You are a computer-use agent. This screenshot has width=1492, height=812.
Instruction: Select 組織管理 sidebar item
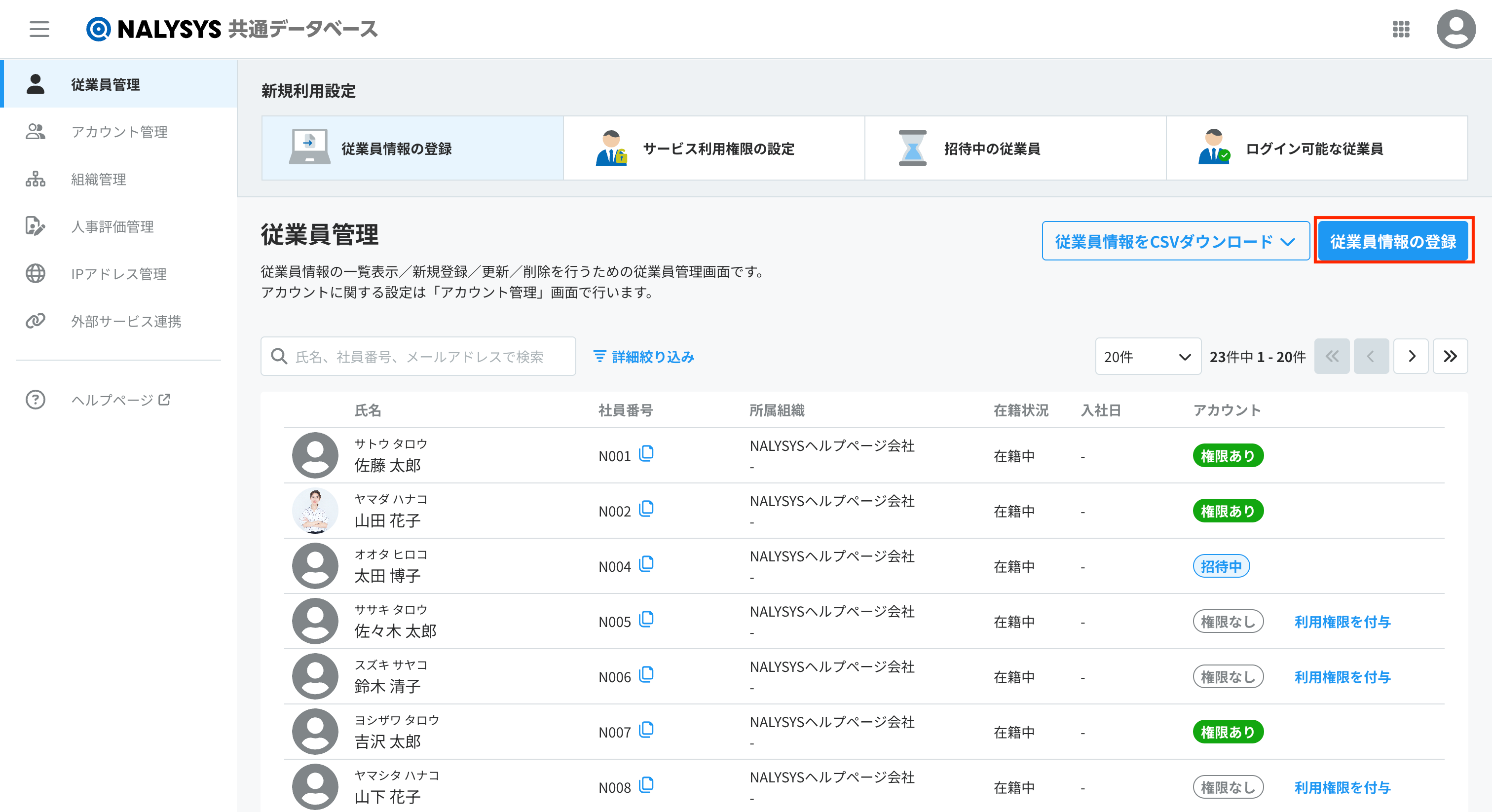[x=99, y=180]
